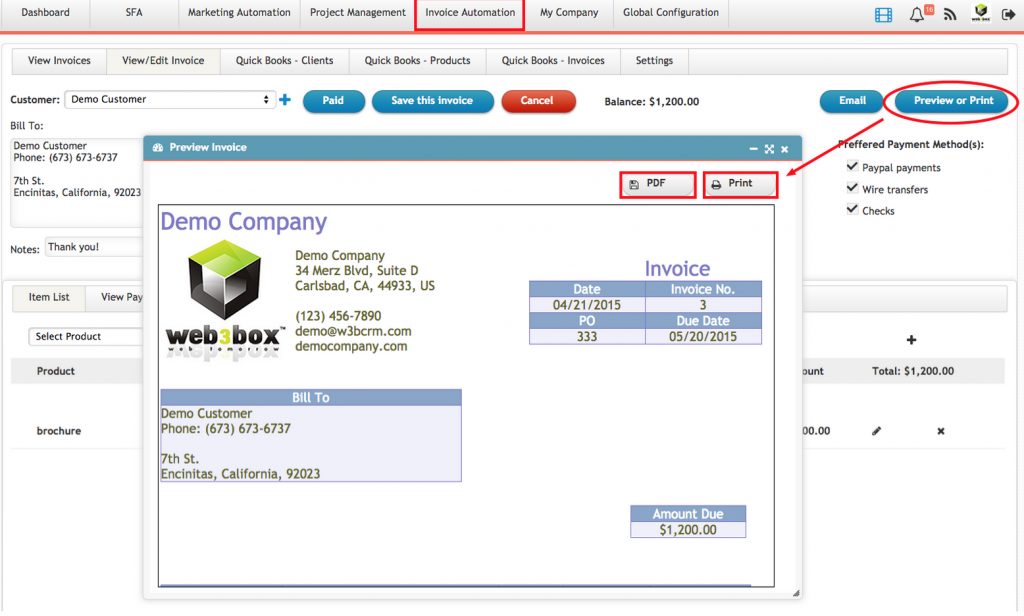Open Project Management menu
This screenshot has width=1024, height=616.
(358, 12)
